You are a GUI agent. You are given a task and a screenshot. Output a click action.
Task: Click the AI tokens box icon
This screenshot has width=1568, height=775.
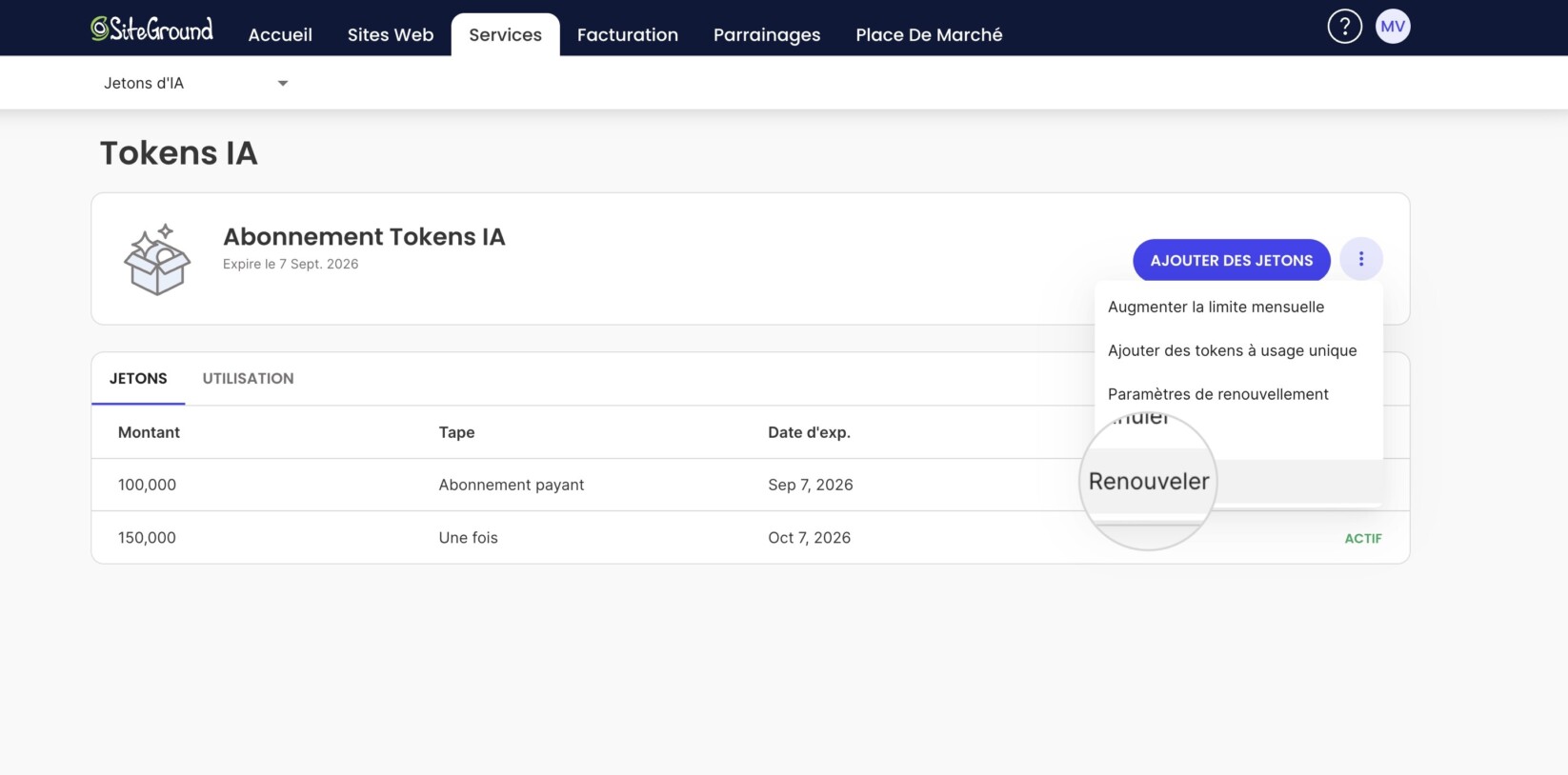point(157,259)
